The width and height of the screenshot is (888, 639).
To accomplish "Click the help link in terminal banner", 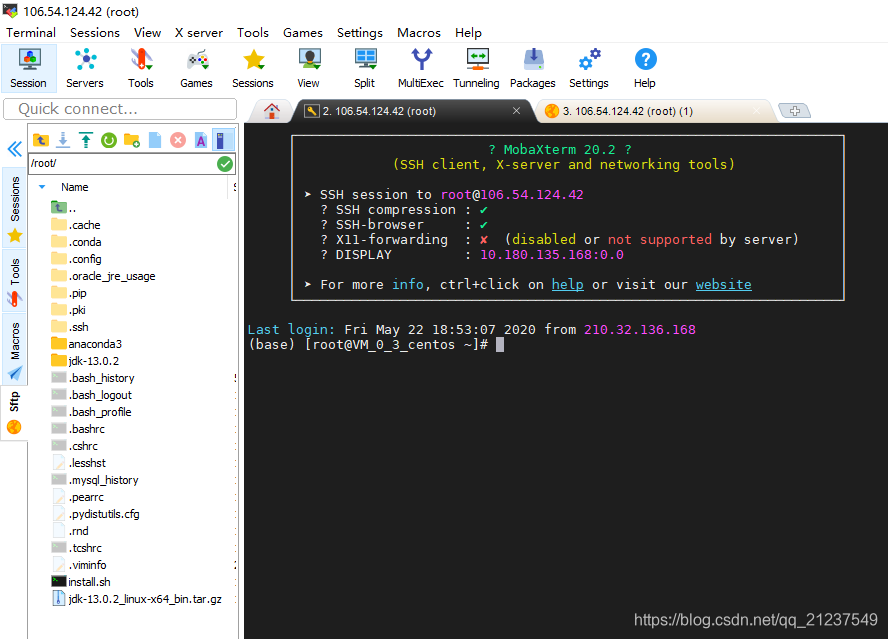I will [x=567, y=284].
